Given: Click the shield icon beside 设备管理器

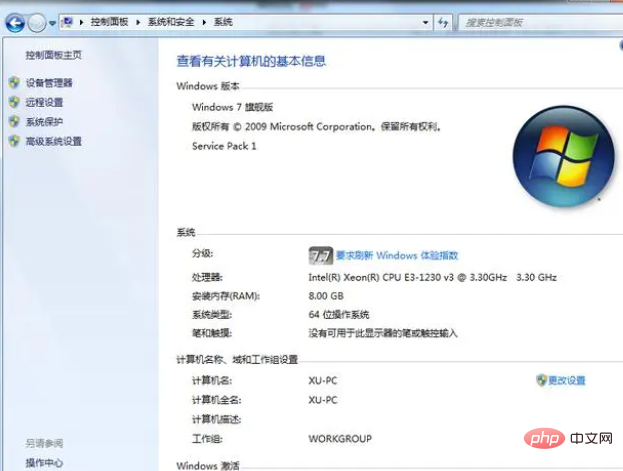Looking at the screenshot, I should [14, 82].
